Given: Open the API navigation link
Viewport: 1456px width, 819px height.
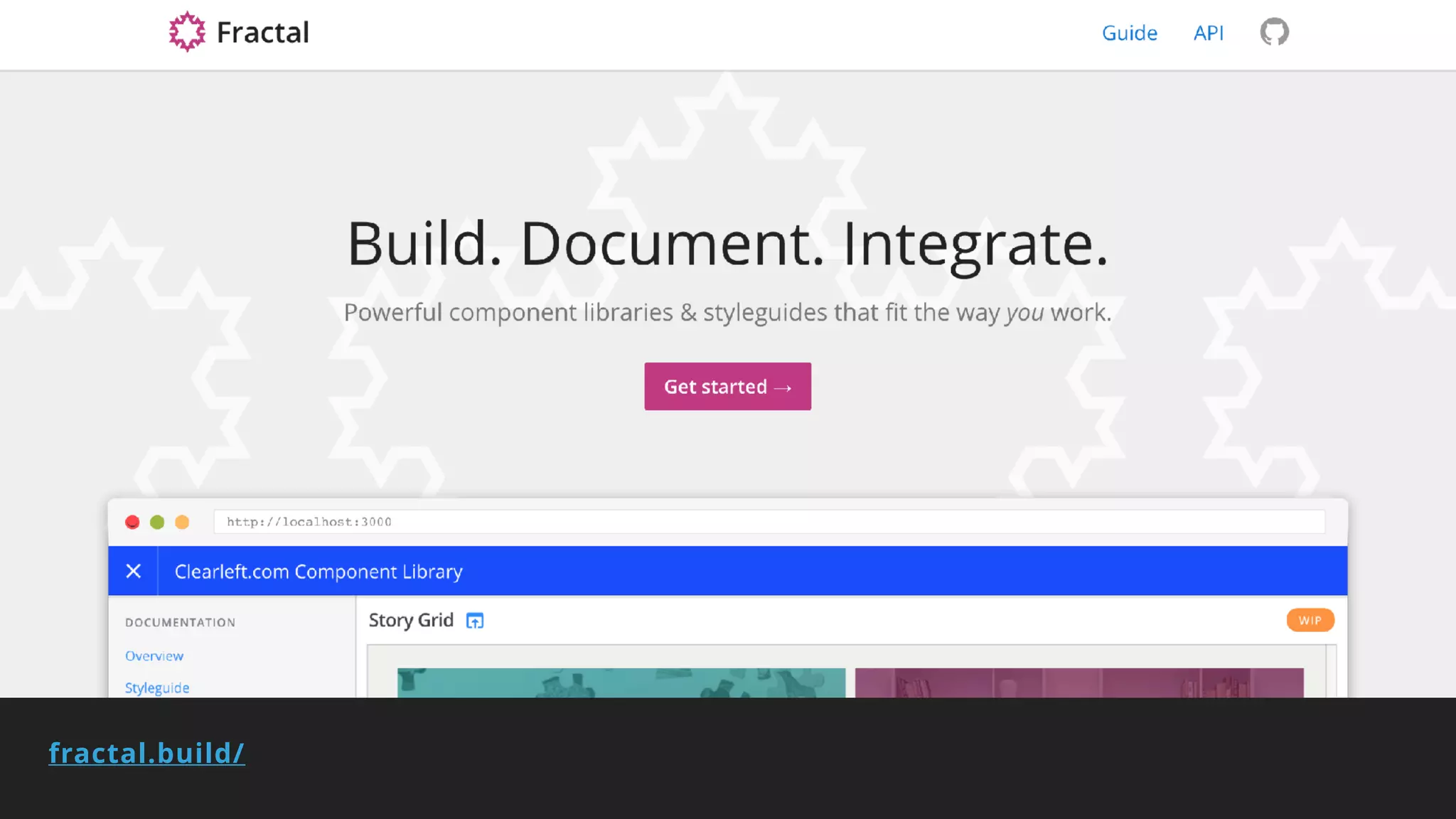Looking at the screenshot, I should (1208, 33).
